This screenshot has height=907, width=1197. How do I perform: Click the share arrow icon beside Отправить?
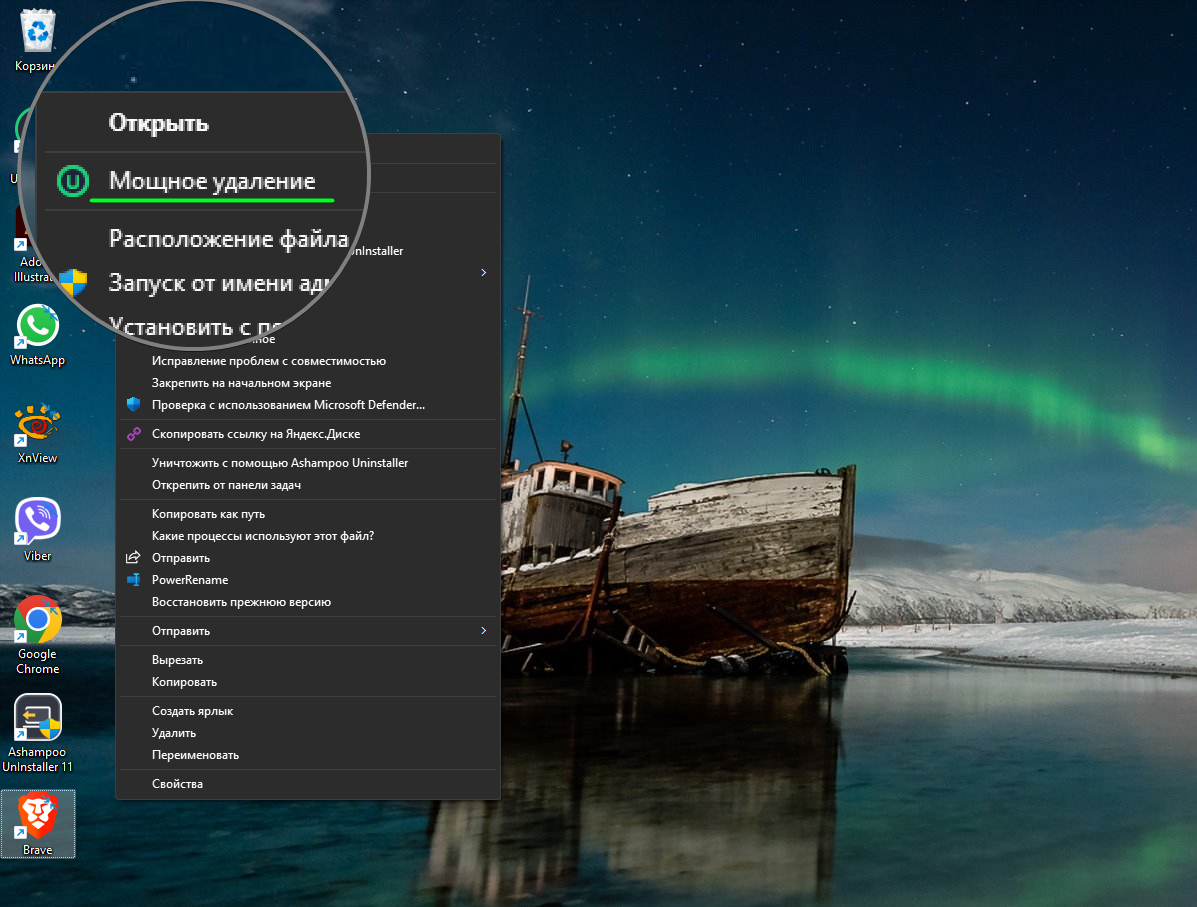pos(134,557)
